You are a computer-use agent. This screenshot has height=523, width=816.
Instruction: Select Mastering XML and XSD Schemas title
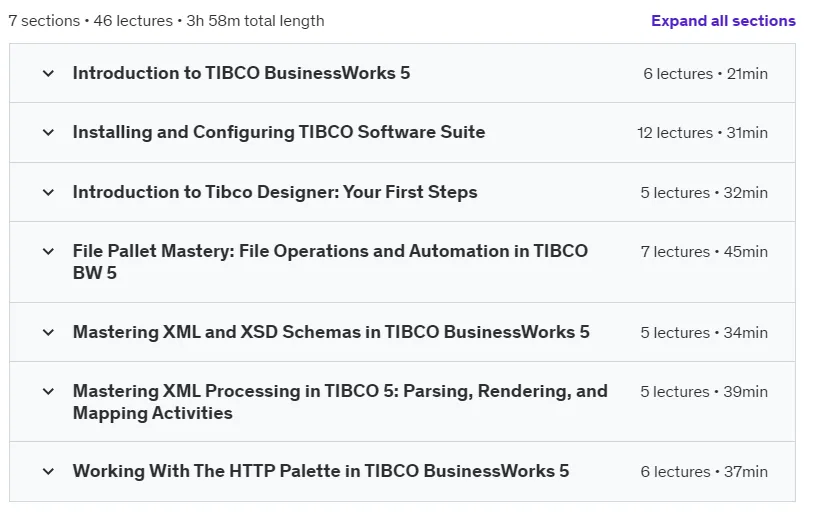coord(331,332)
